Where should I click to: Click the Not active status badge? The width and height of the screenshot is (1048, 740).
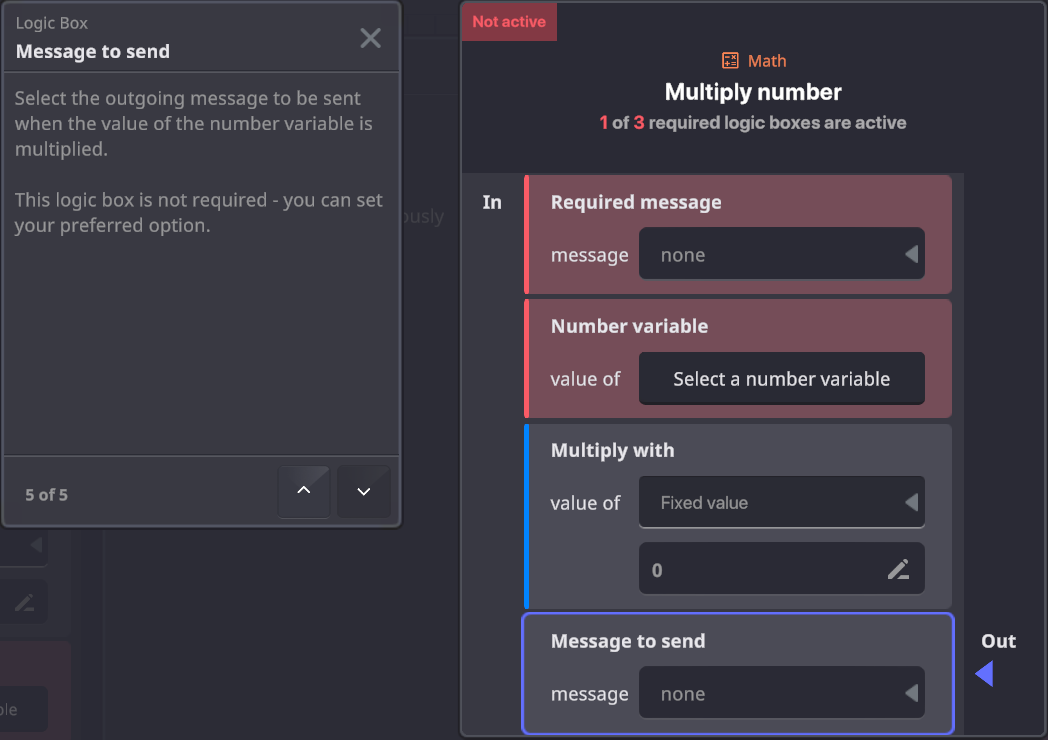point(509,22)
